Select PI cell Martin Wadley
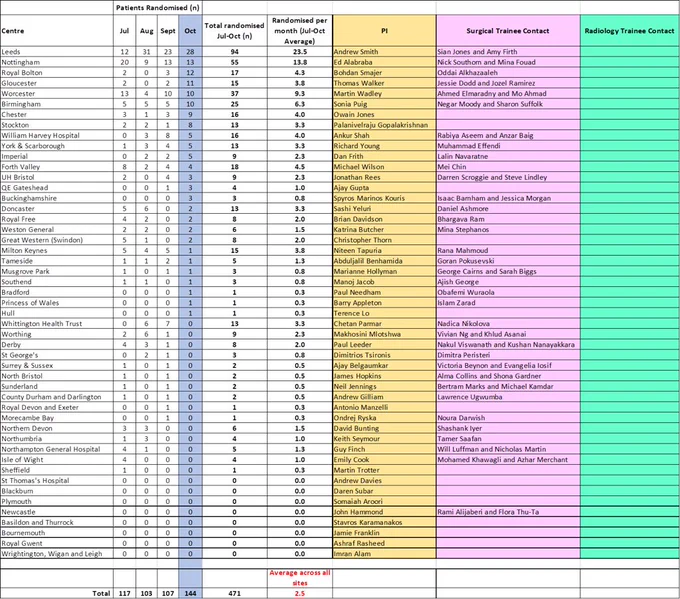 384,93
